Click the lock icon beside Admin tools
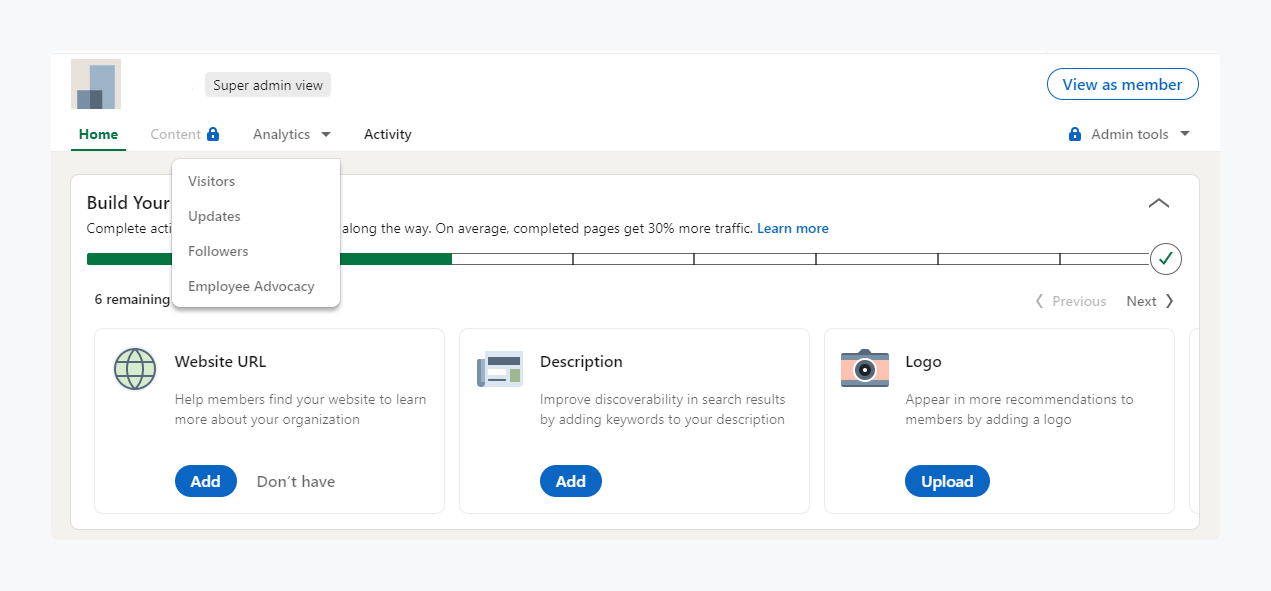1271x591 pixels. (x=1075, y=134)
